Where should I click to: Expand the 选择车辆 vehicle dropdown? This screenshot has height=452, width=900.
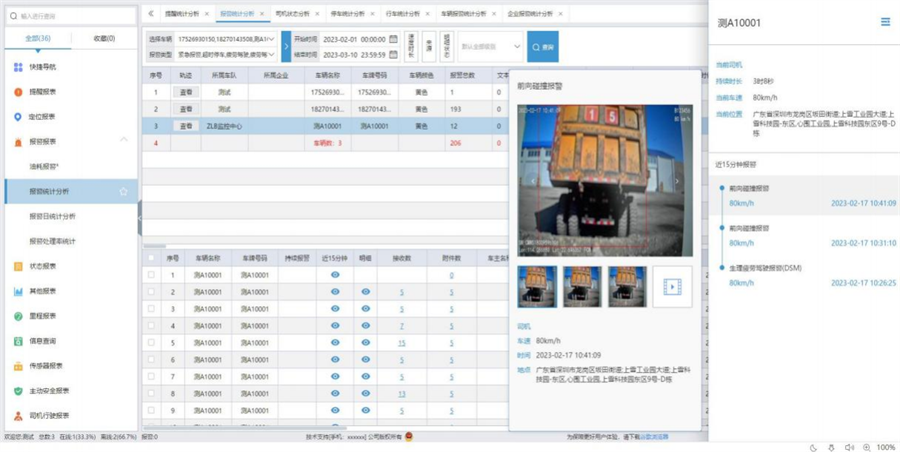point(274,39)
